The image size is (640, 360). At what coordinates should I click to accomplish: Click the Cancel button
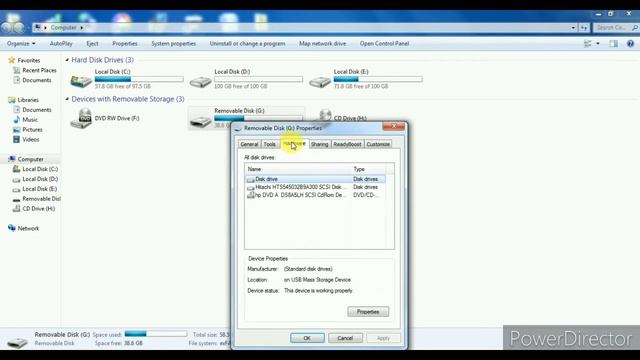click(x=345, y=338)
